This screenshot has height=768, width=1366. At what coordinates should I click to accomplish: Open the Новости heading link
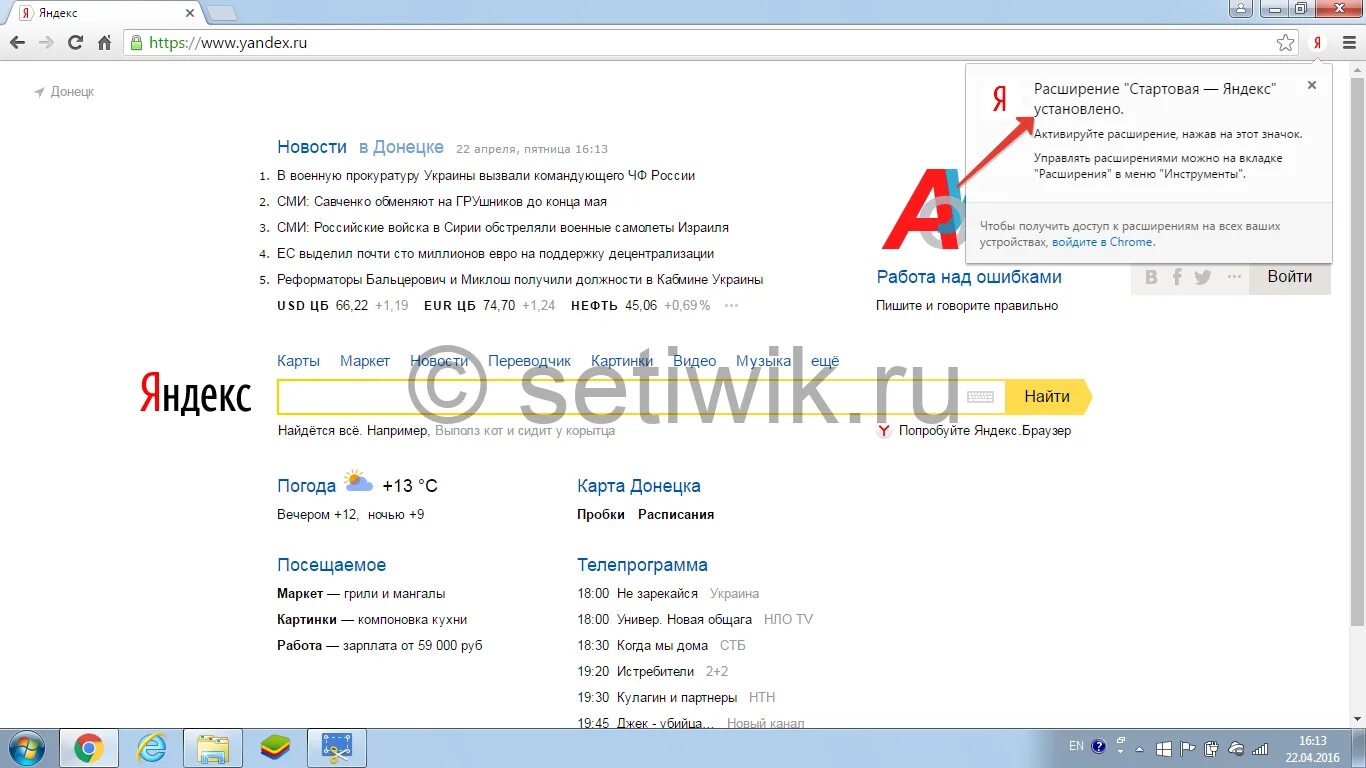point(312,147)
